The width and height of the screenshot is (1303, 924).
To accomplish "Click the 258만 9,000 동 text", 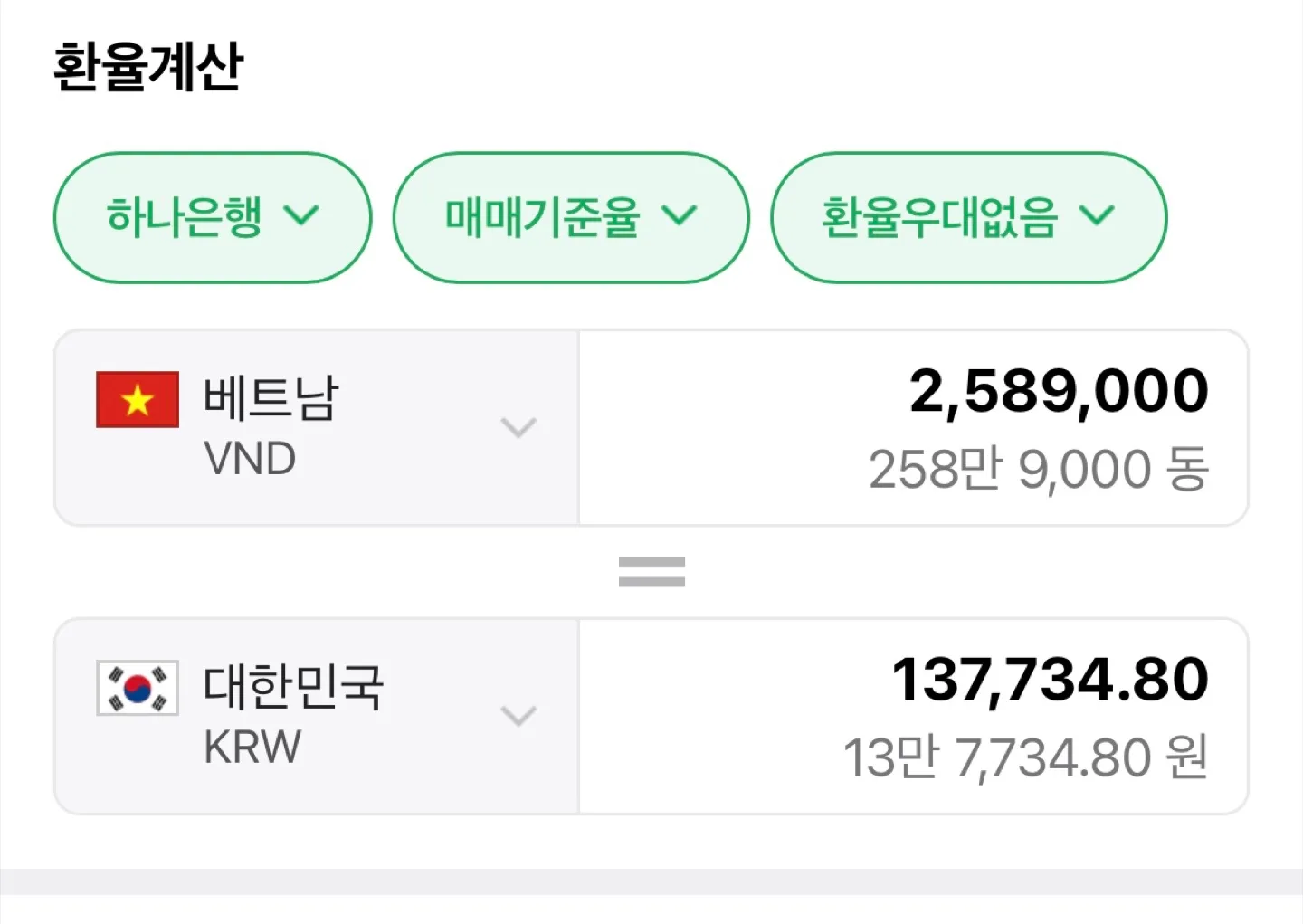I will click(1039, 469).
